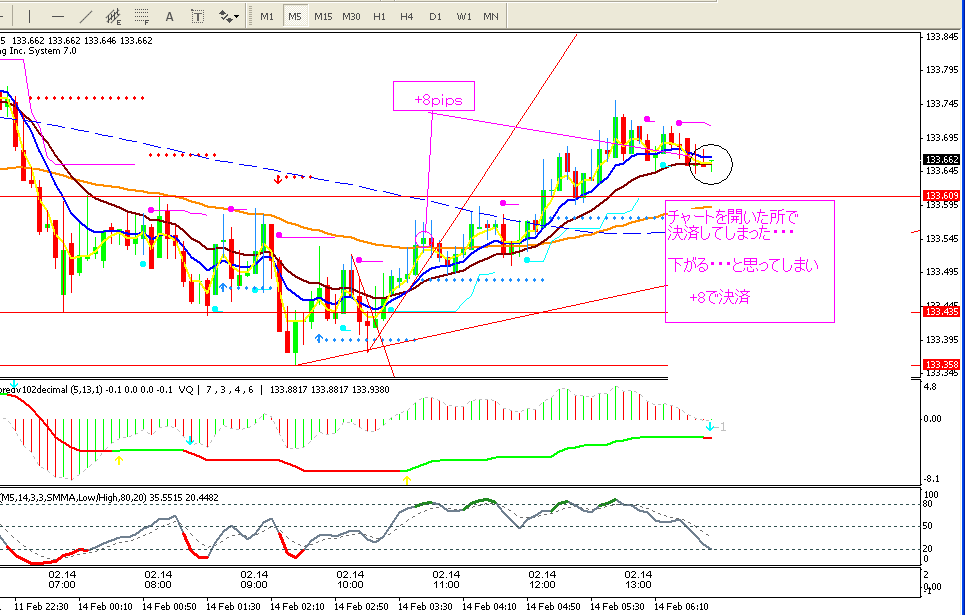Screen dimensions: 965x615
Task: Click the 133.845 price scale value
Action: [x=942, y=36]
